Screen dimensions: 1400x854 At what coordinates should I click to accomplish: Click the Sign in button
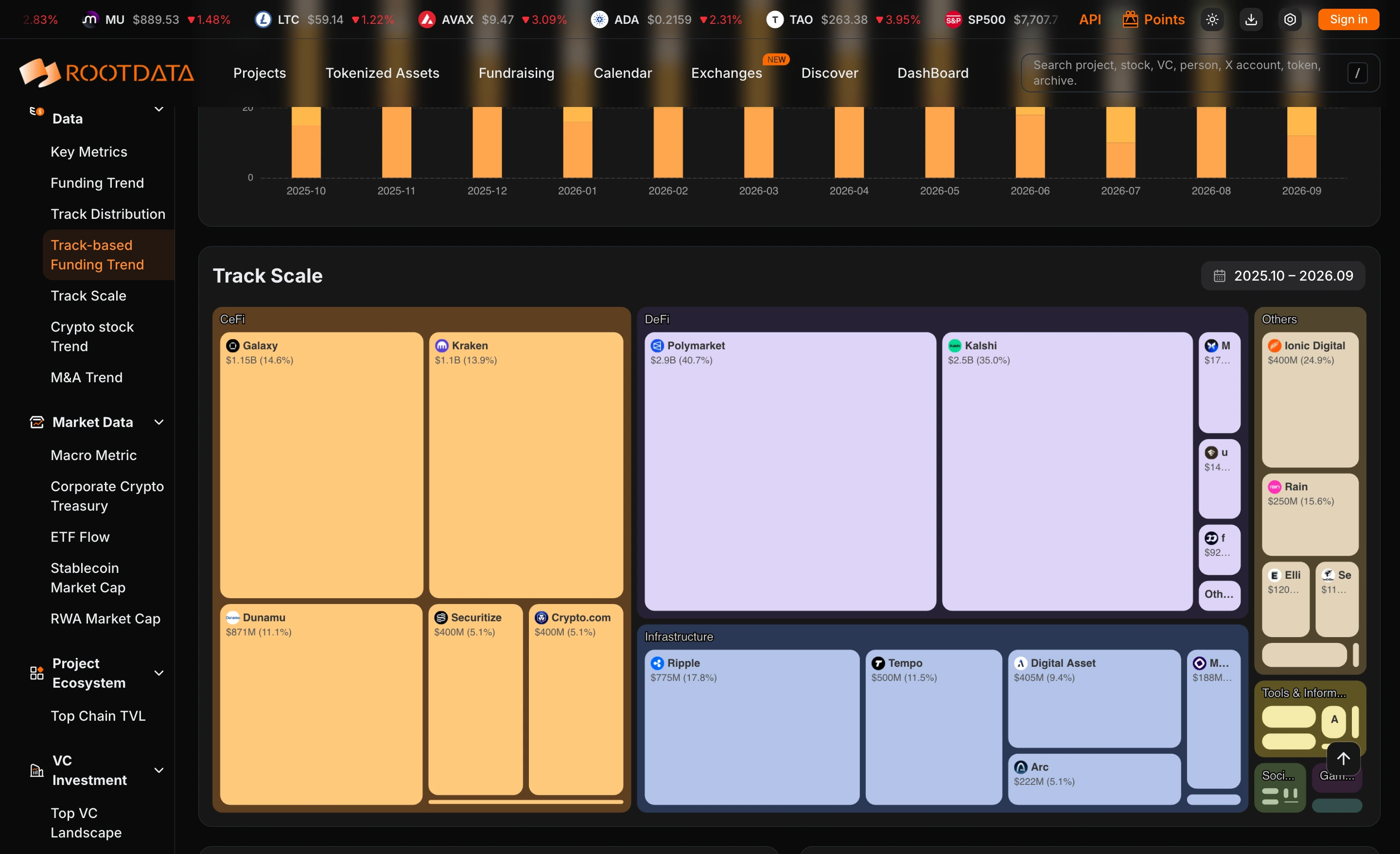coord(1348,19)
